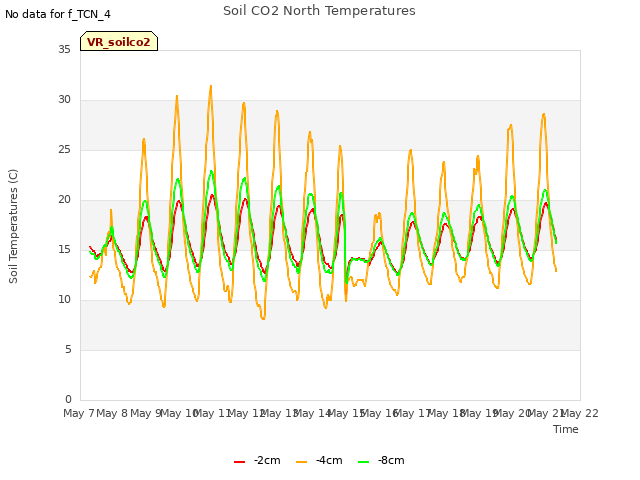Viewport: 640px width, 480px height.
Task: Click the VR_soilco2 annotation label
Action: coord(119,41)
